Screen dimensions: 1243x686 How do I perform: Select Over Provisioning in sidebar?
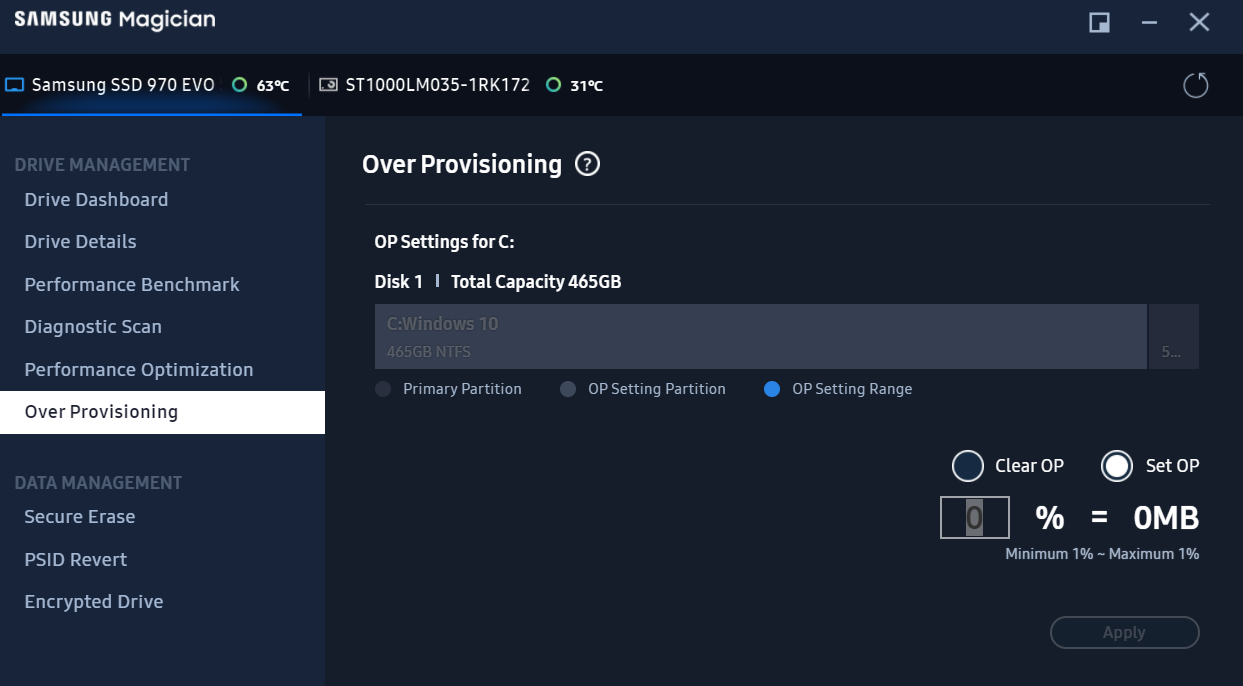coord(162,412)
